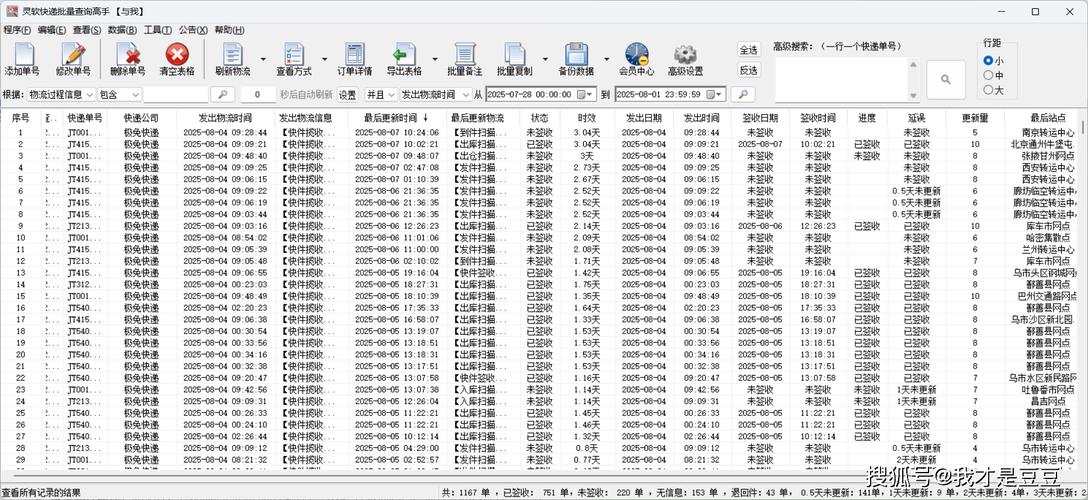Viewport: 1088px width, 500px height.
Task: Select the 3.04天 cell in row 2
Action: click(586, 144)
